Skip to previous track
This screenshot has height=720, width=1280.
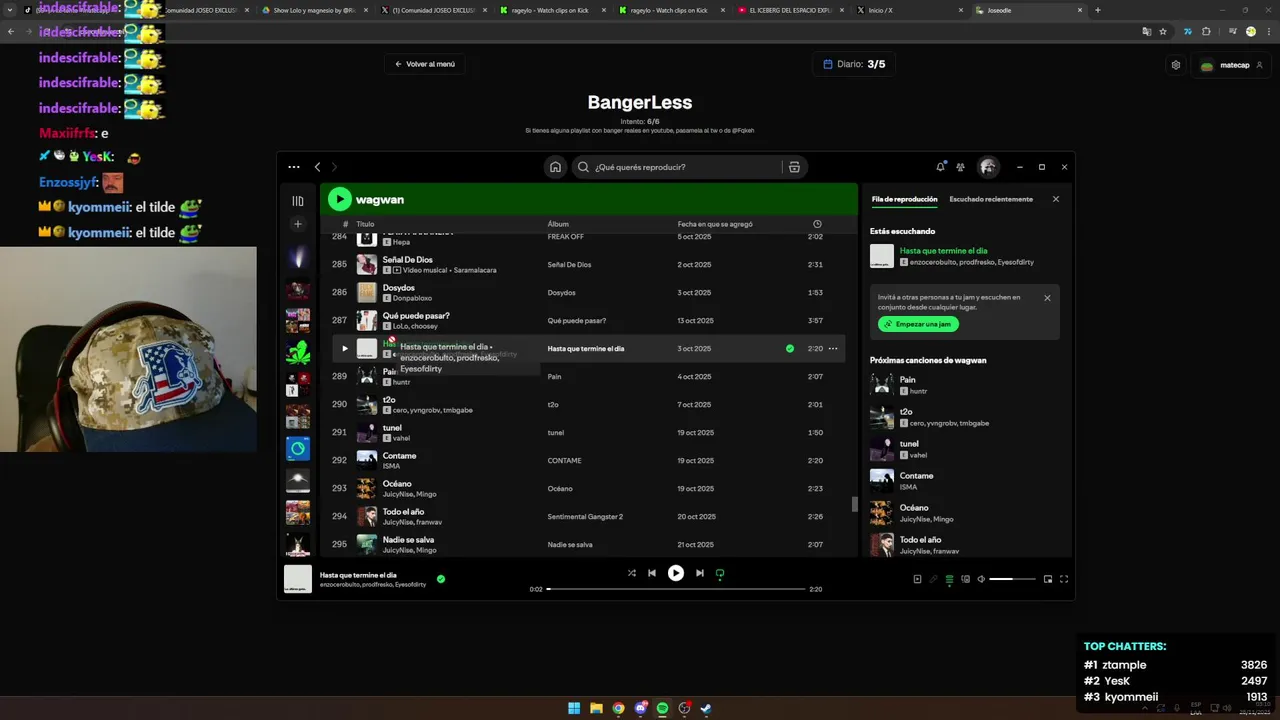(652, 573)
